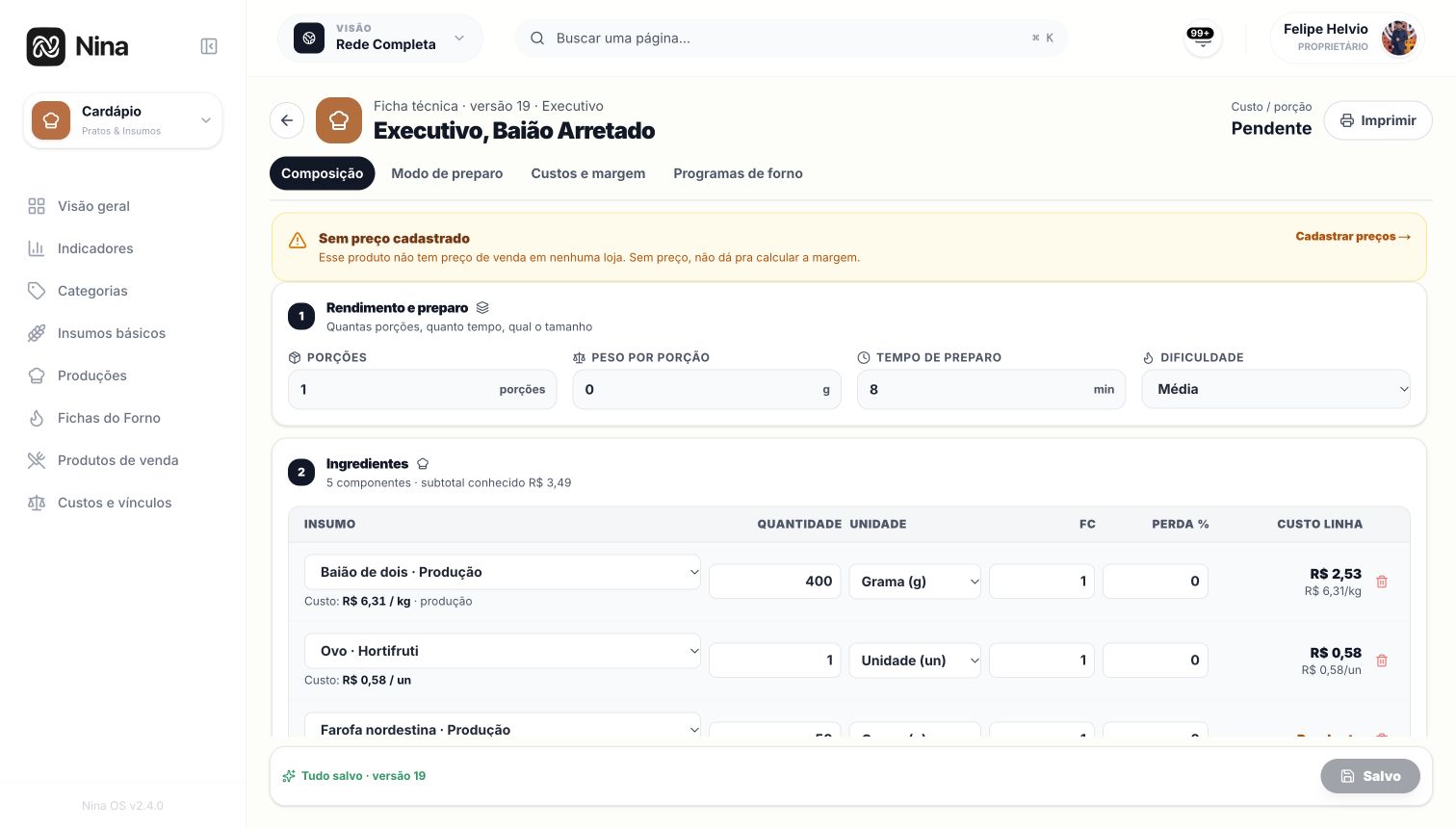Click the warning triangle alert icon
Image resolution: width=1456 pixels, height=829 pixels.
coord(298,240)
